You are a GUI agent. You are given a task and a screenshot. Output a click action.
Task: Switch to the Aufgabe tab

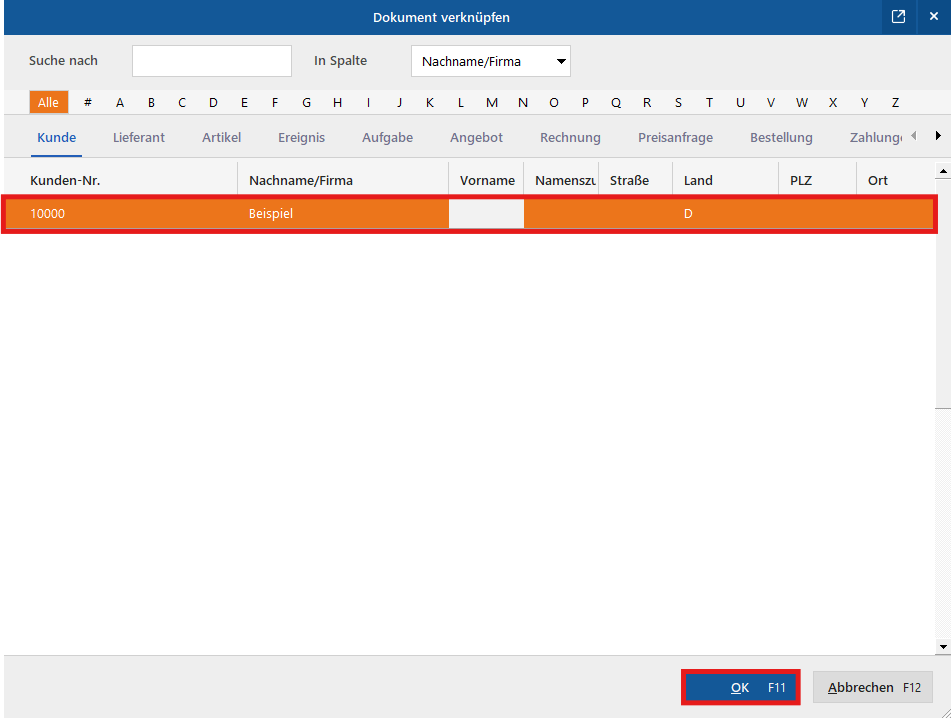pyautogui.click(x=388, y=138)
